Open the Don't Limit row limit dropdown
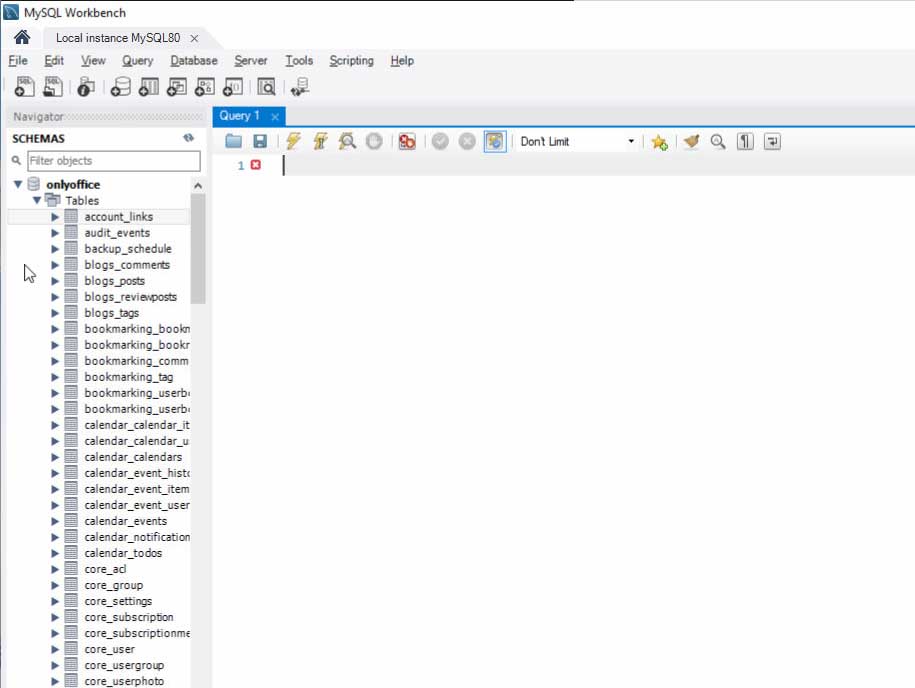Image resolution: width=915 pixels, height=688 pixels. pos(633,141)
